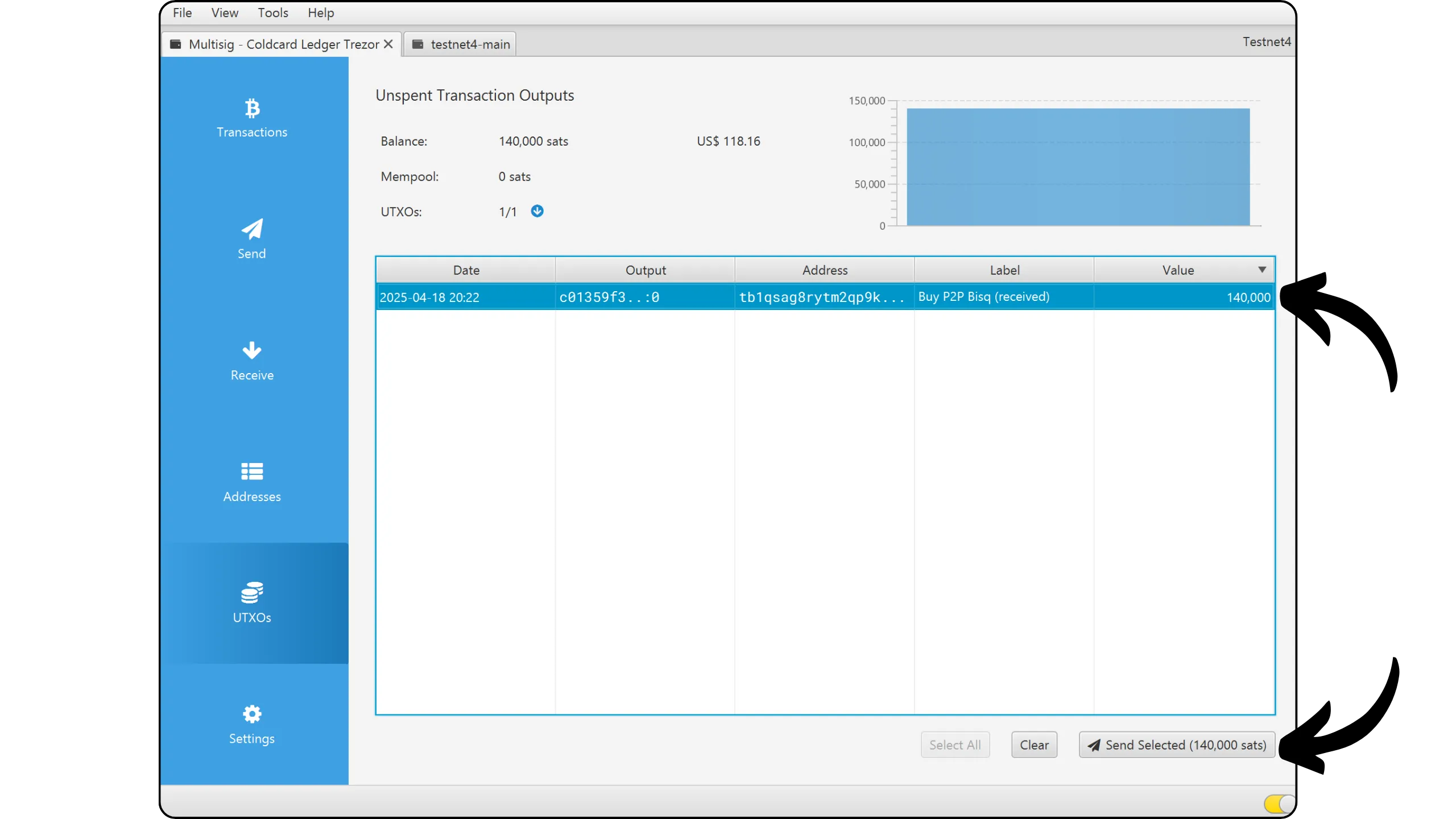Go to the Receive arrow section
This screenshot has width=1456, height=819.
tap(252, 350)
